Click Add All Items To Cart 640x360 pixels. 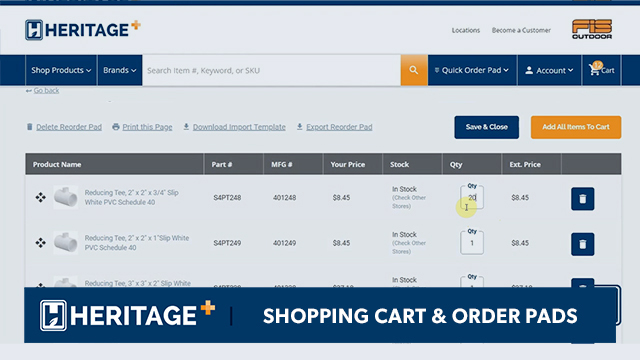click(x=576, y=127)
